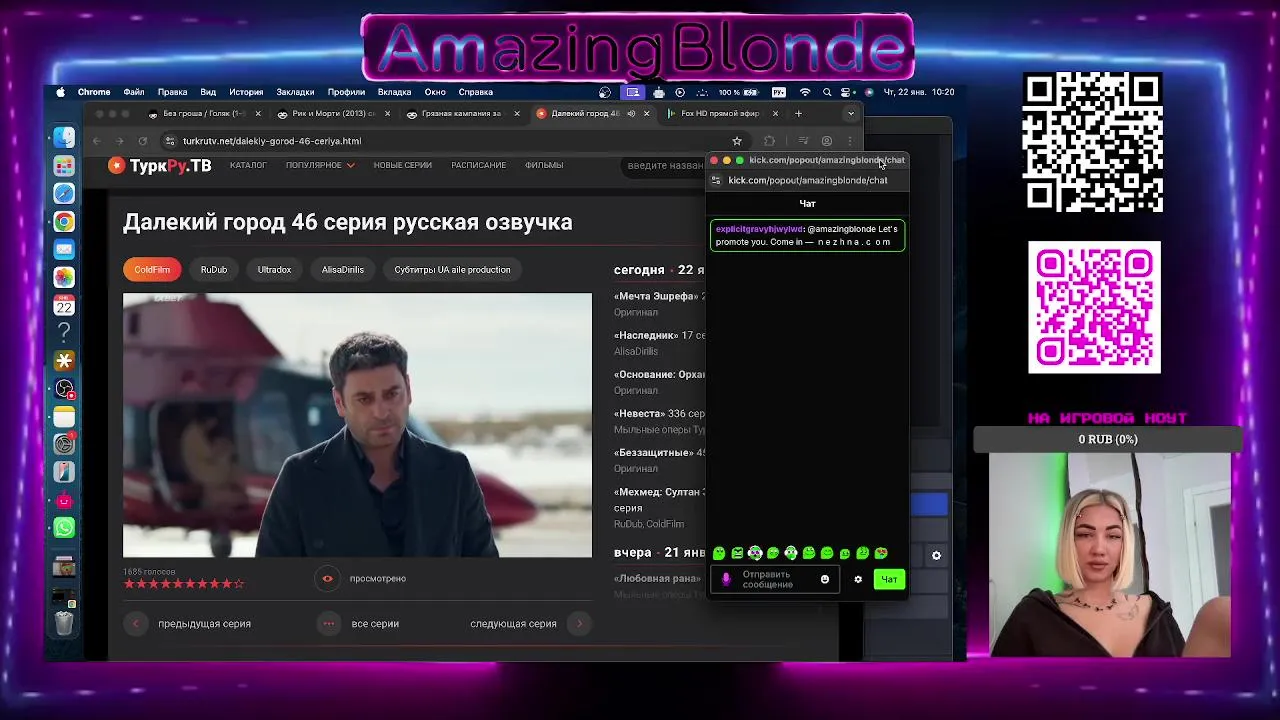
Task: Click КАТАЛОГ in site navigation
Action: pyautogui.click(x=248, y=165)
